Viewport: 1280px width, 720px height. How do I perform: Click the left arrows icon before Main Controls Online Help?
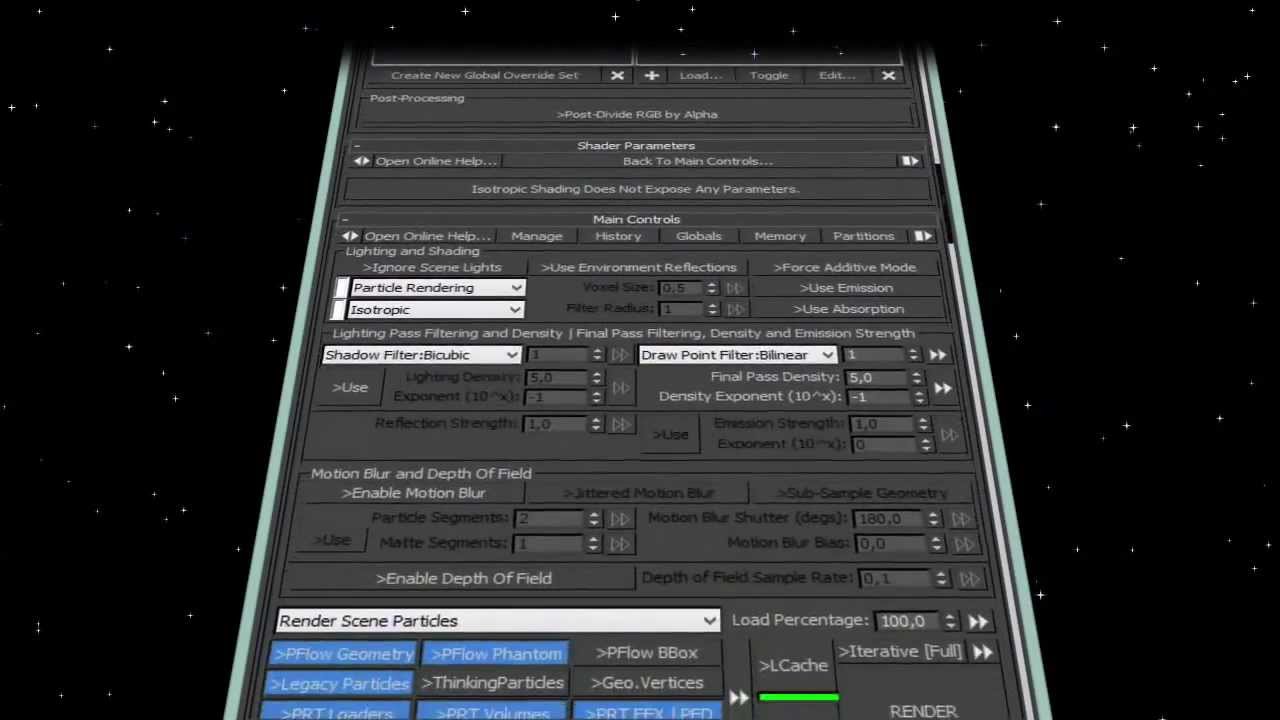coord(350,236)
